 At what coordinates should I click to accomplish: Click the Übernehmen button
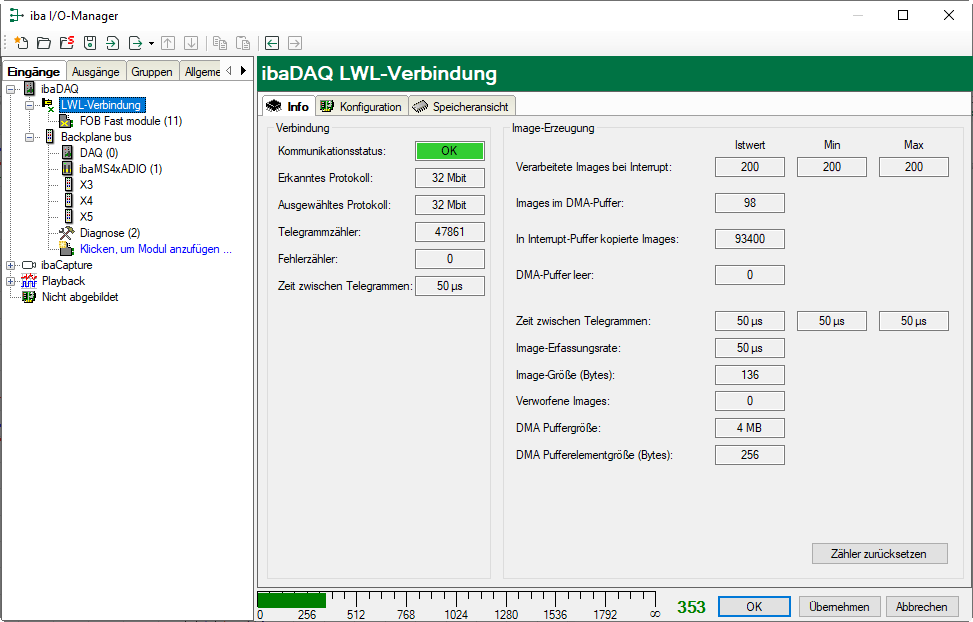(840, 606)
